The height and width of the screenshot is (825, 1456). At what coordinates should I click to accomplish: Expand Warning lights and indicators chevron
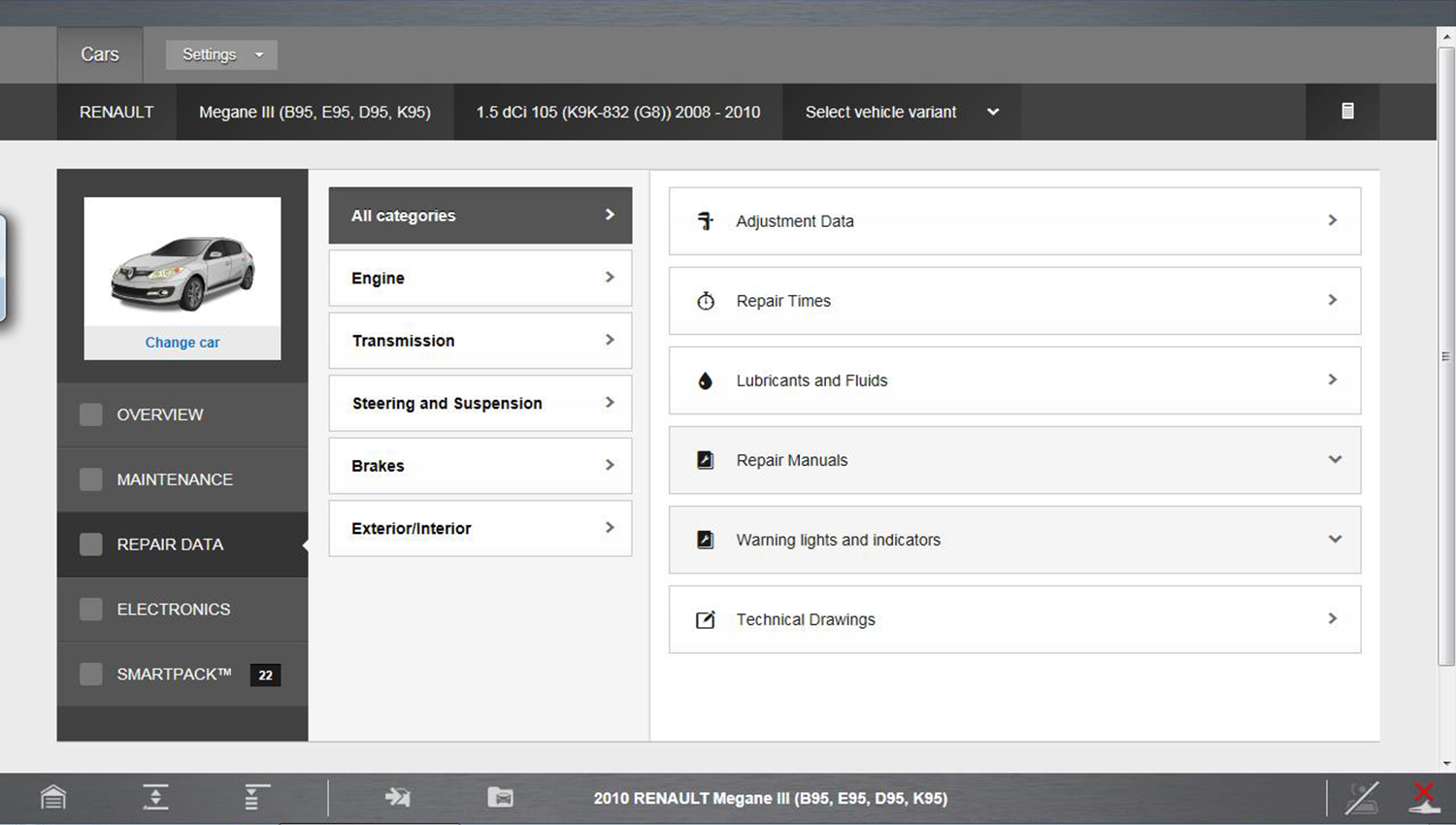tap(1335, 540)
